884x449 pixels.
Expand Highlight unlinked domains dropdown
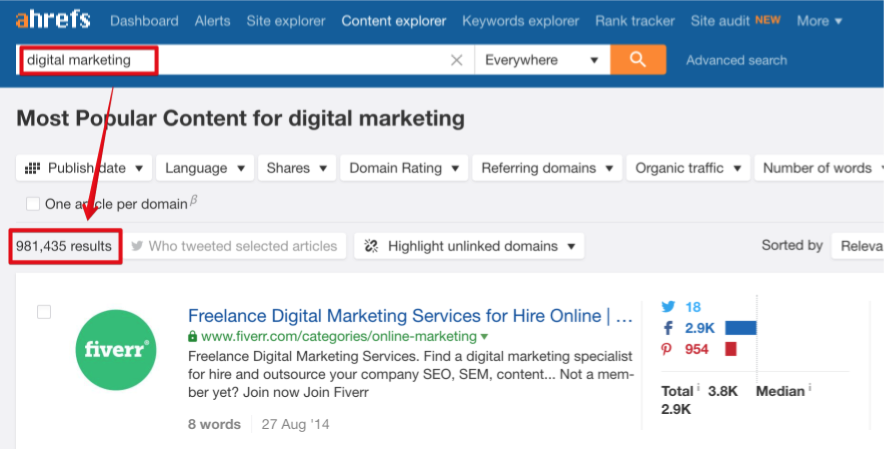pos(469,246)
